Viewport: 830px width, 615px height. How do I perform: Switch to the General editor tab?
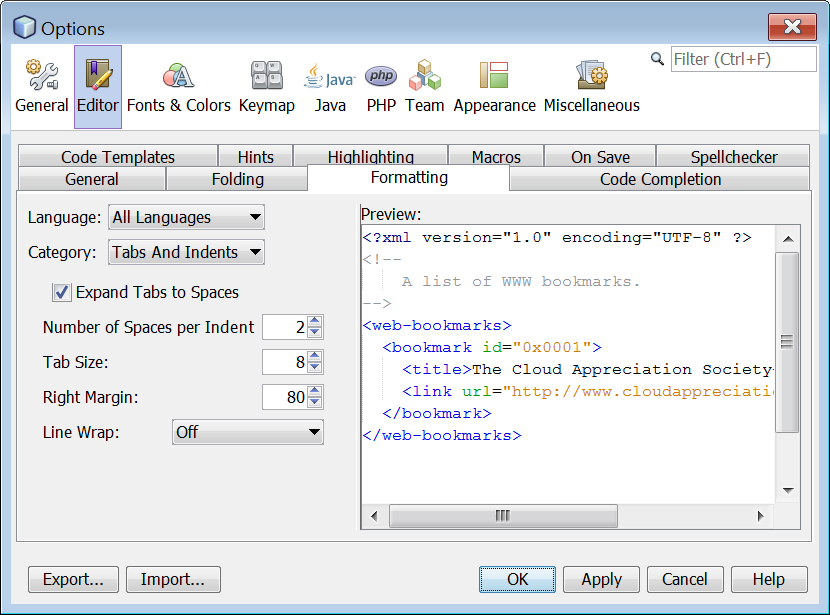[x=92, y=179]
